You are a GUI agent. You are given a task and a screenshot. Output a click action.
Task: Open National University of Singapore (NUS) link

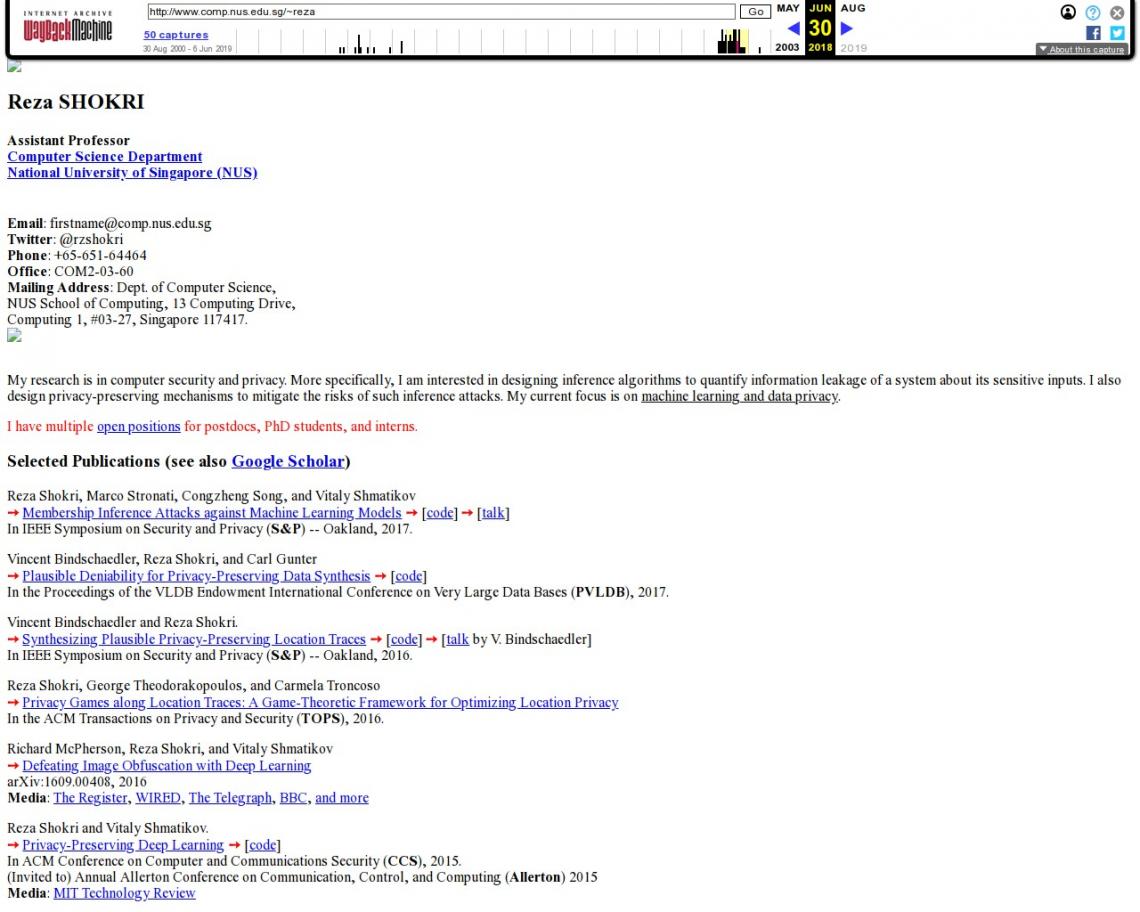pos(132,172)
